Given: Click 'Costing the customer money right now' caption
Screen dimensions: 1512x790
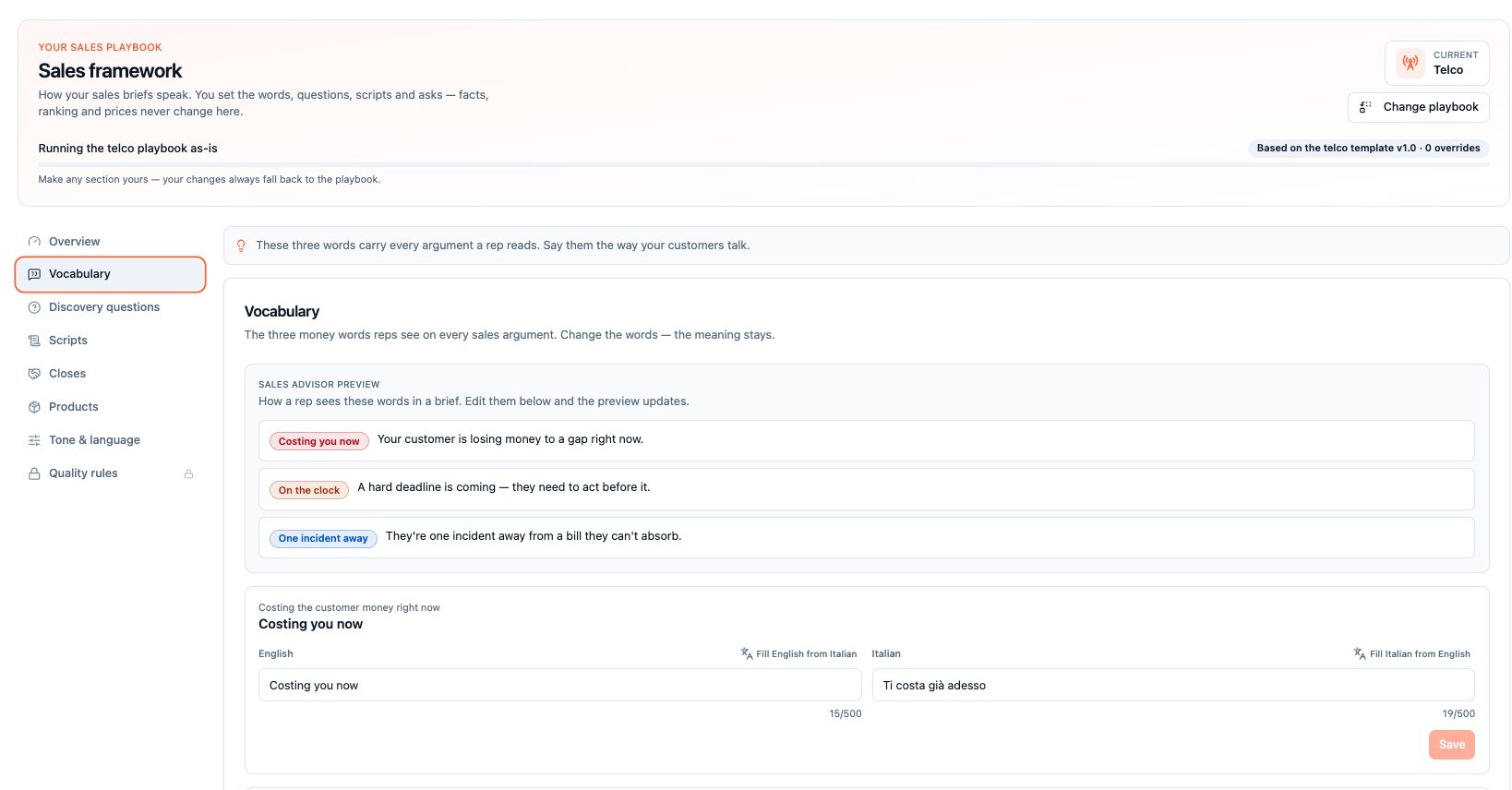Looking at the screenshot, I should (x=349, y=607).
